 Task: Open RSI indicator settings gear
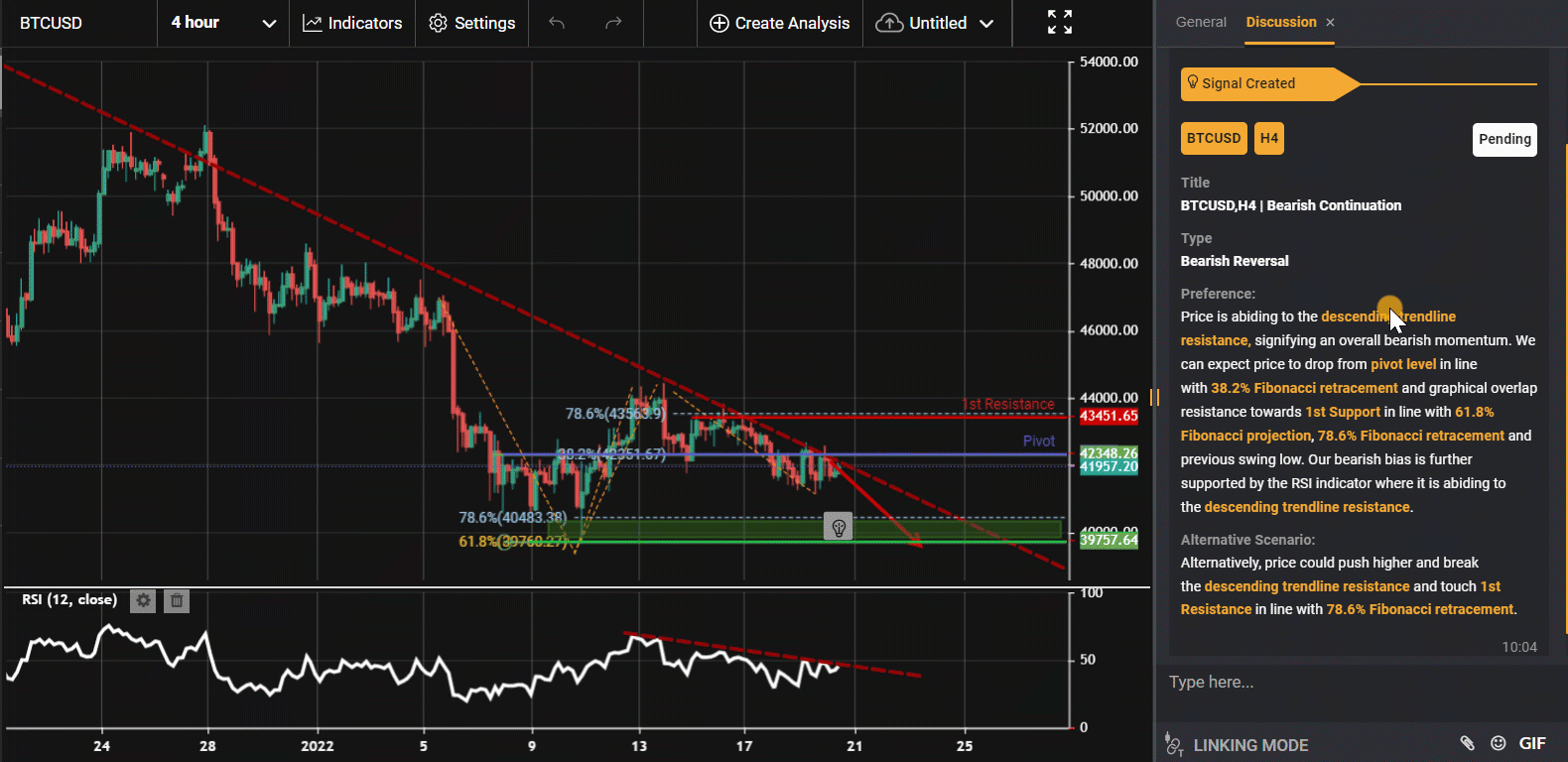(143, 600)
